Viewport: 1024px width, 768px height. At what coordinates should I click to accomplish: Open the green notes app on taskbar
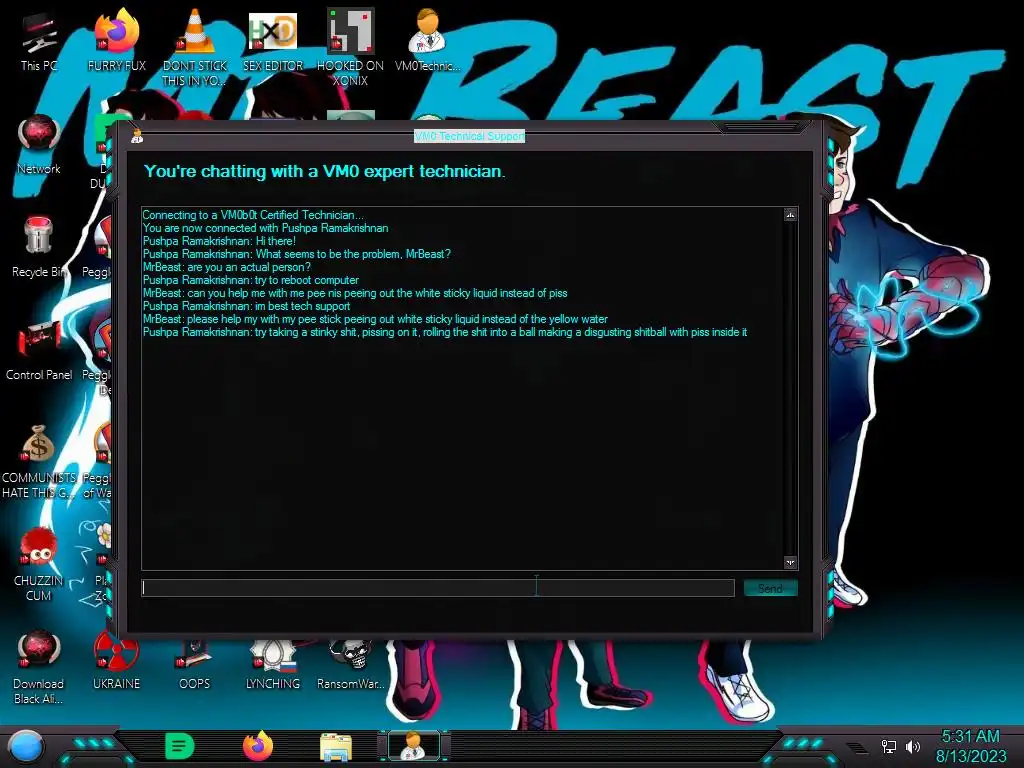(180, 746)
